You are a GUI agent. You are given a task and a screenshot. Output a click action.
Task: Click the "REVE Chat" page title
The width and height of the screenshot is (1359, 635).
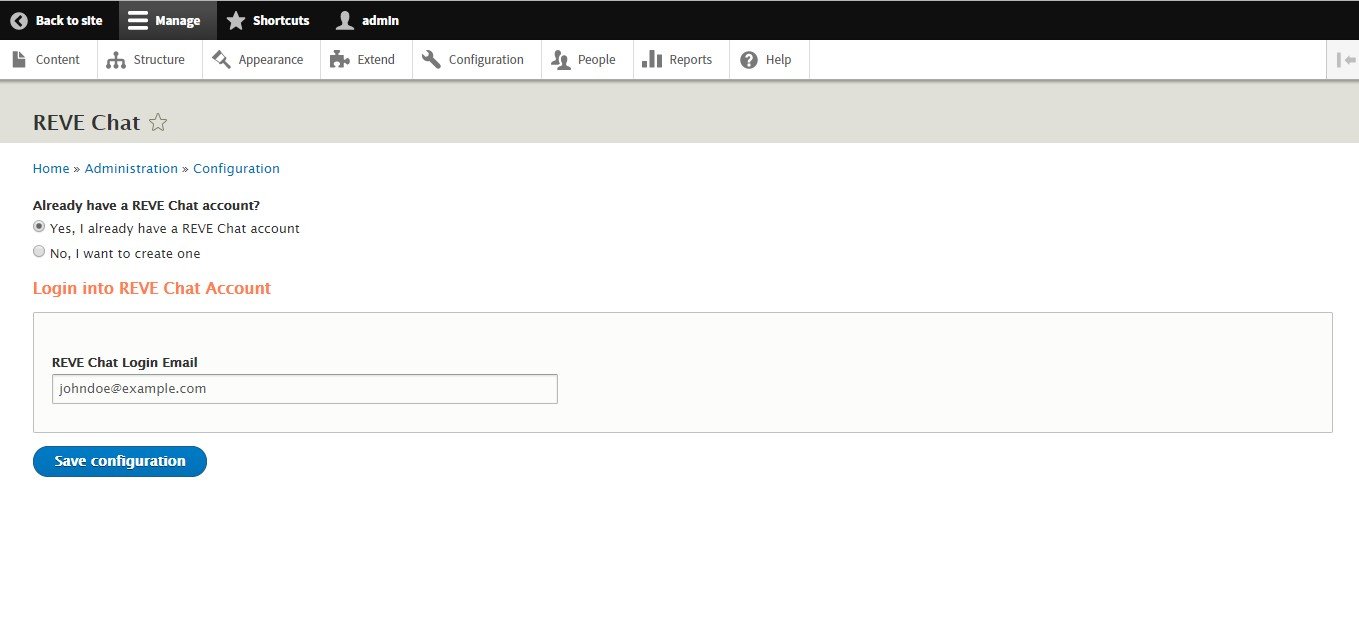[x=87, y=122]
